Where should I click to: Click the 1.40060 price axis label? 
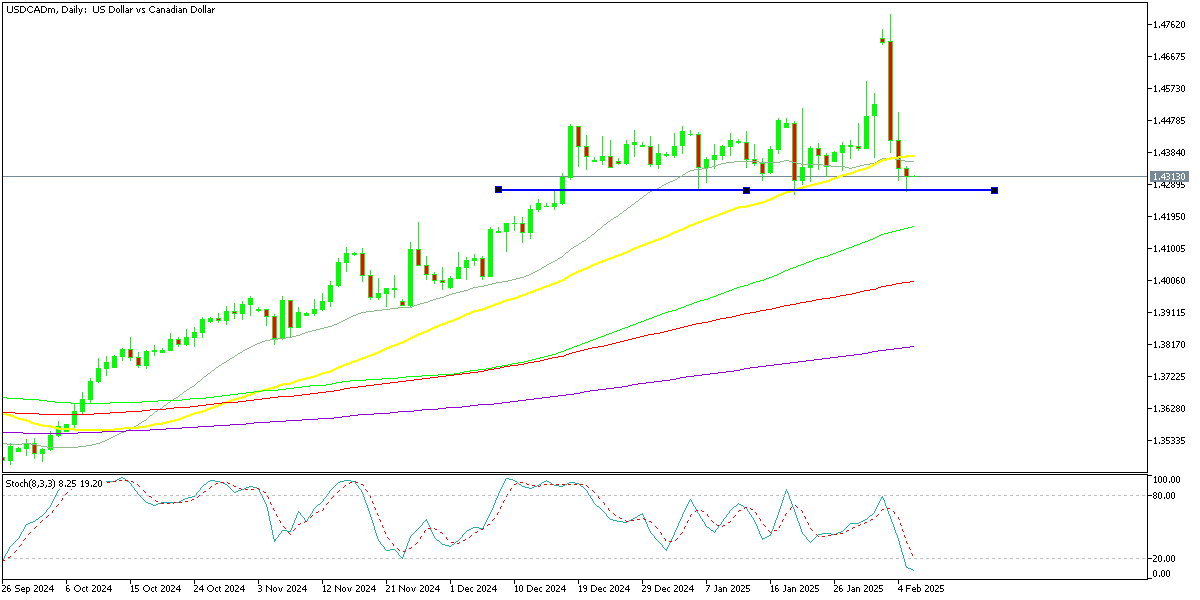(x=1168, y=280)
